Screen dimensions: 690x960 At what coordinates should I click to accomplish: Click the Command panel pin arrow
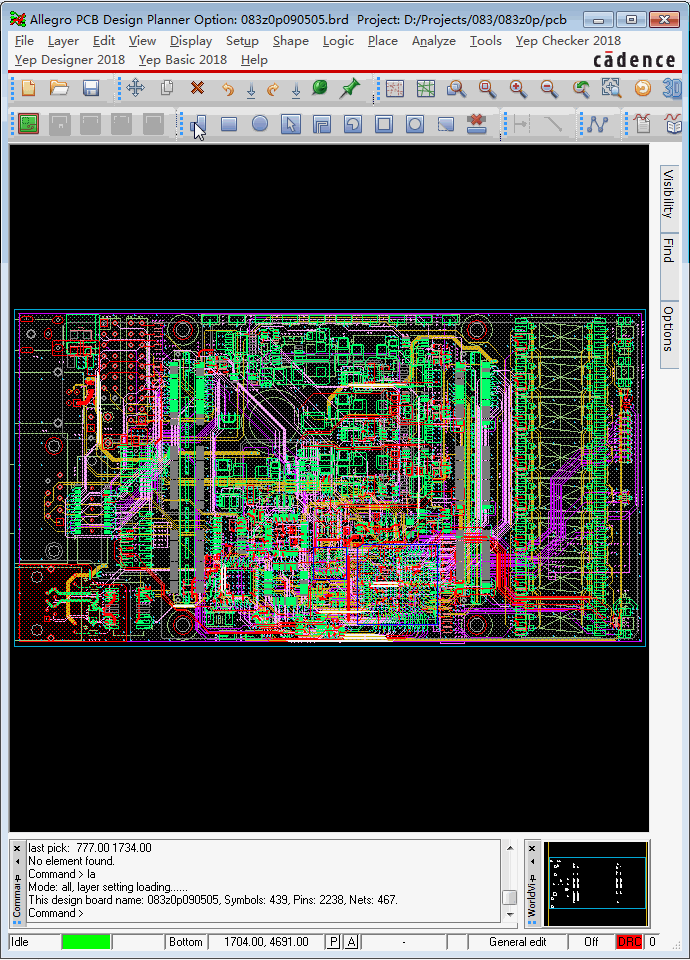17,862
